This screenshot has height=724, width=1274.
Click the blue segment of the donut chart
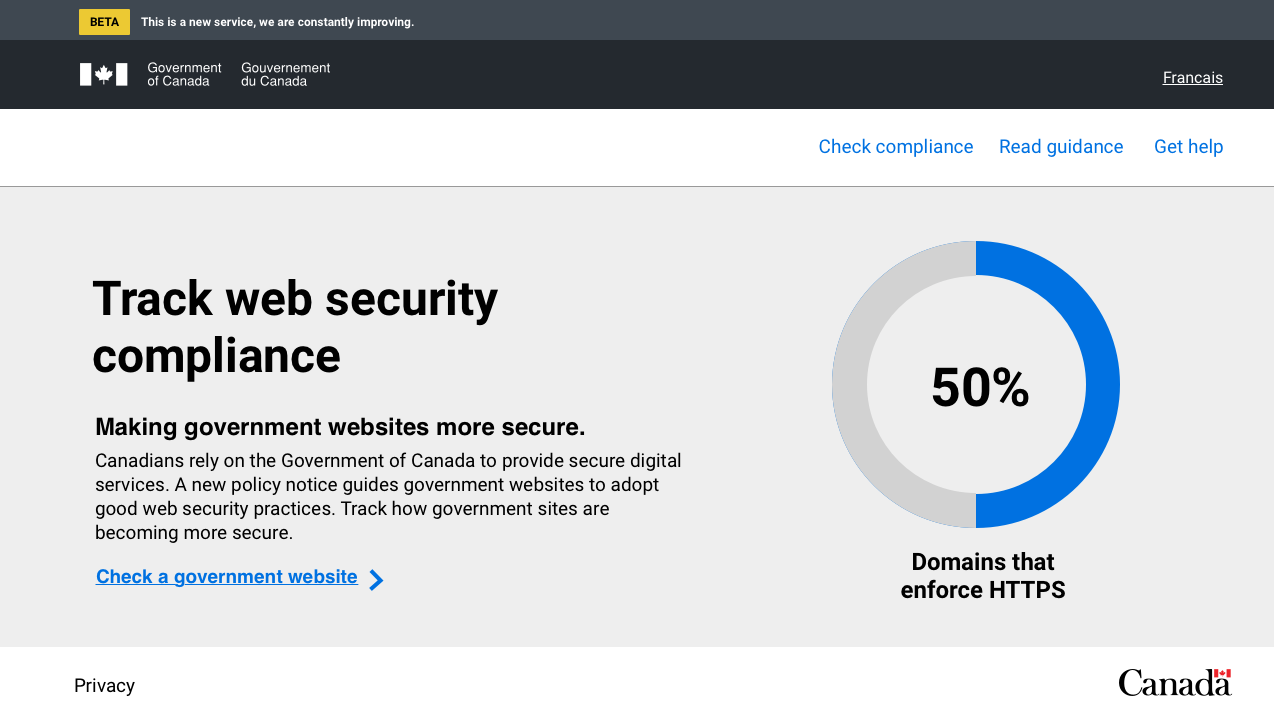[1101, 384]
